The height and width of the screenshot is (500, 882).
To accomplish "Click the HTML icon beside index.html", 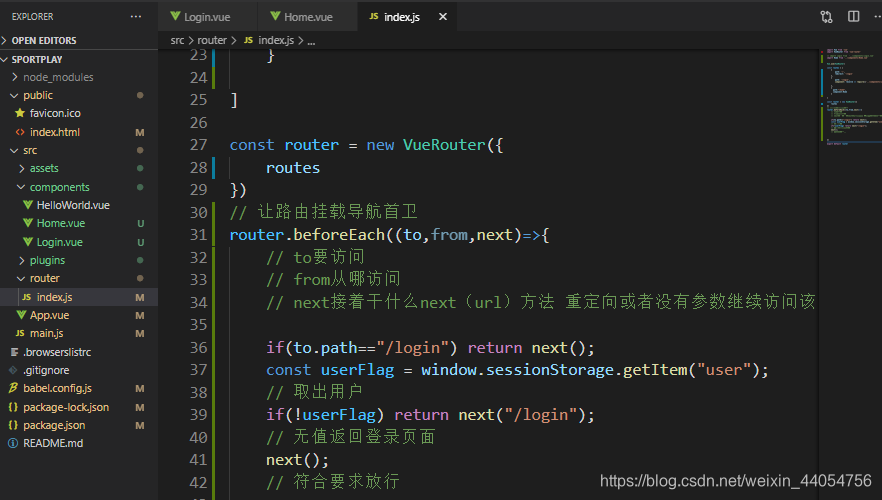I will click(x=20, y=132).
